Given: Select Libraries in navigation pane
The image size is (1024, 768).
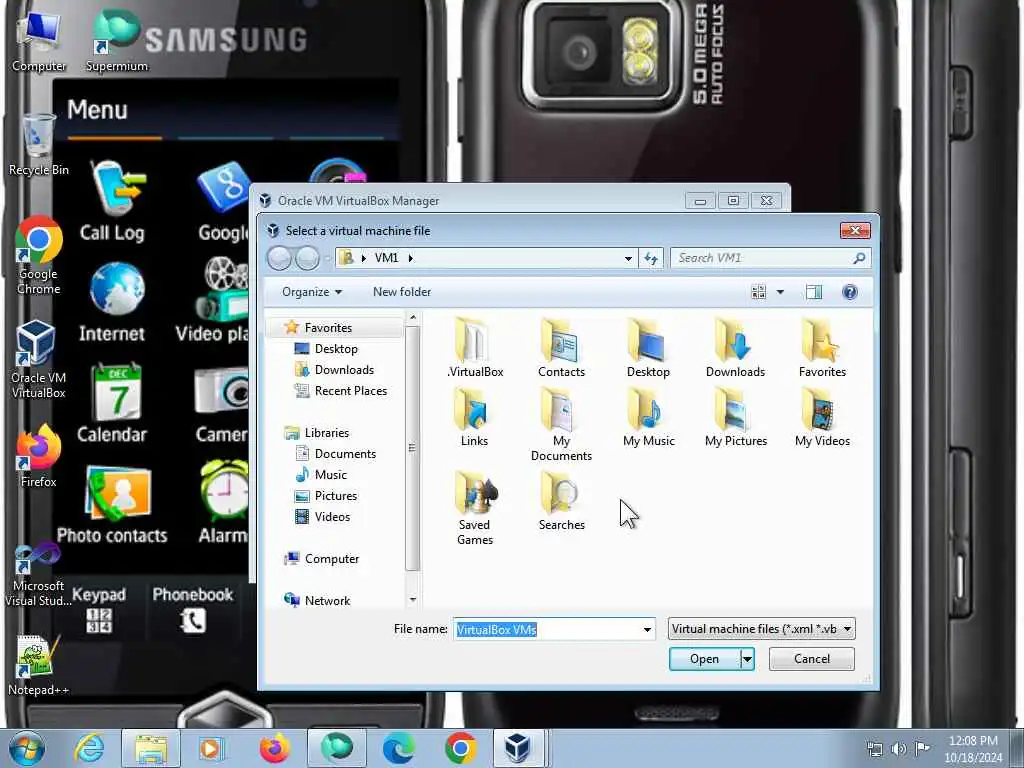Looking at the screenshot, I should click(327, 432).
